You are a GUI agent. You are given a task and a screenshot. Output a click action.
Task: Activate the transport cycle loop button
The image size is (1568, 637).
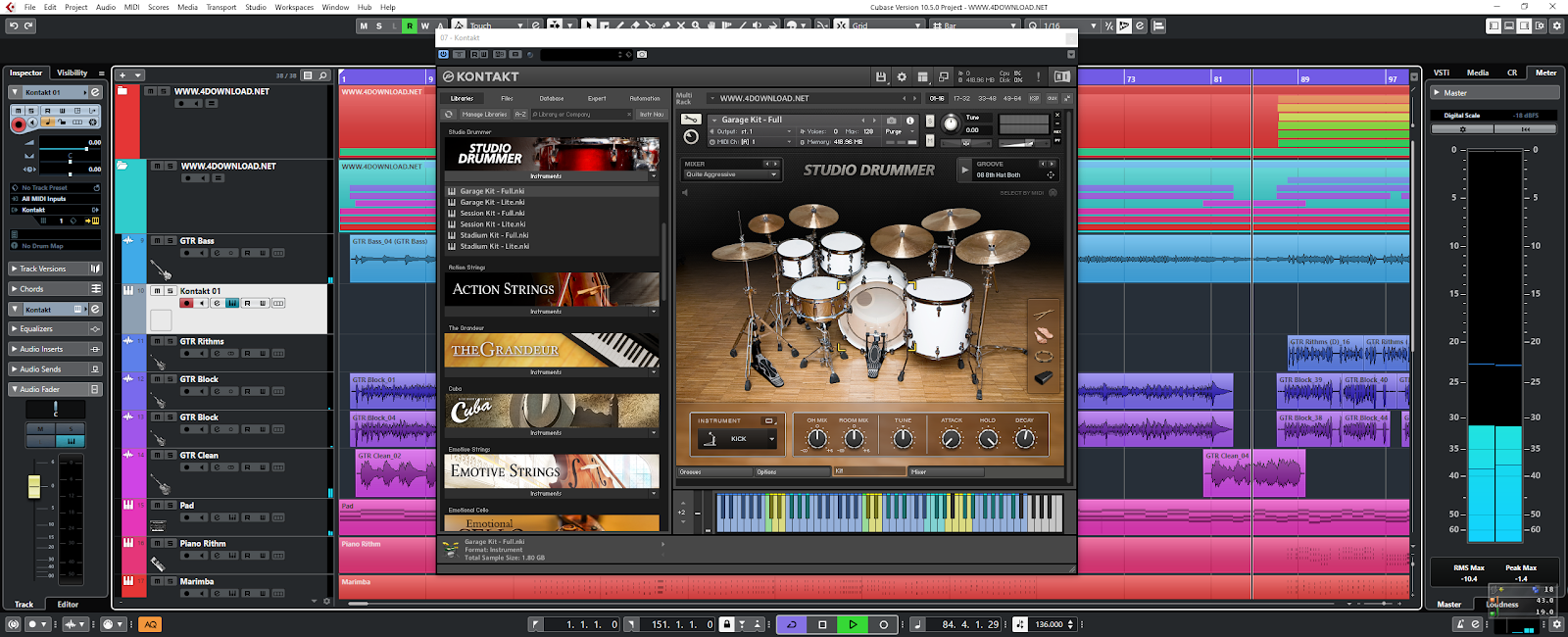(792, 624)
